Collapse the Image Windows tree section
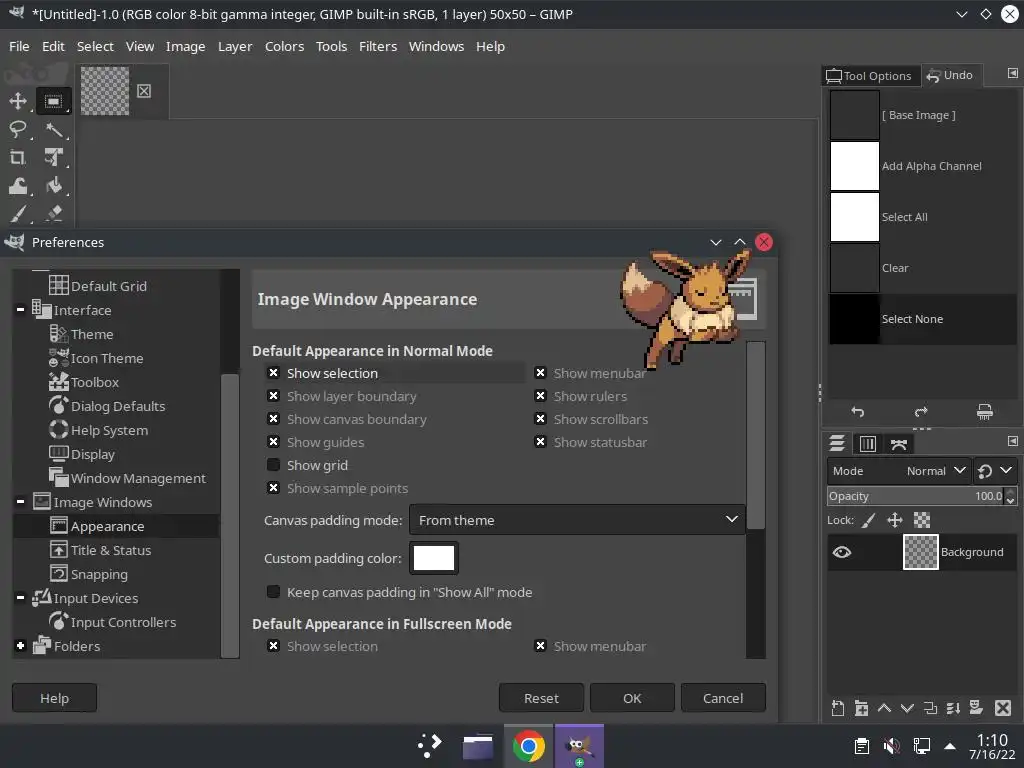 20,502
